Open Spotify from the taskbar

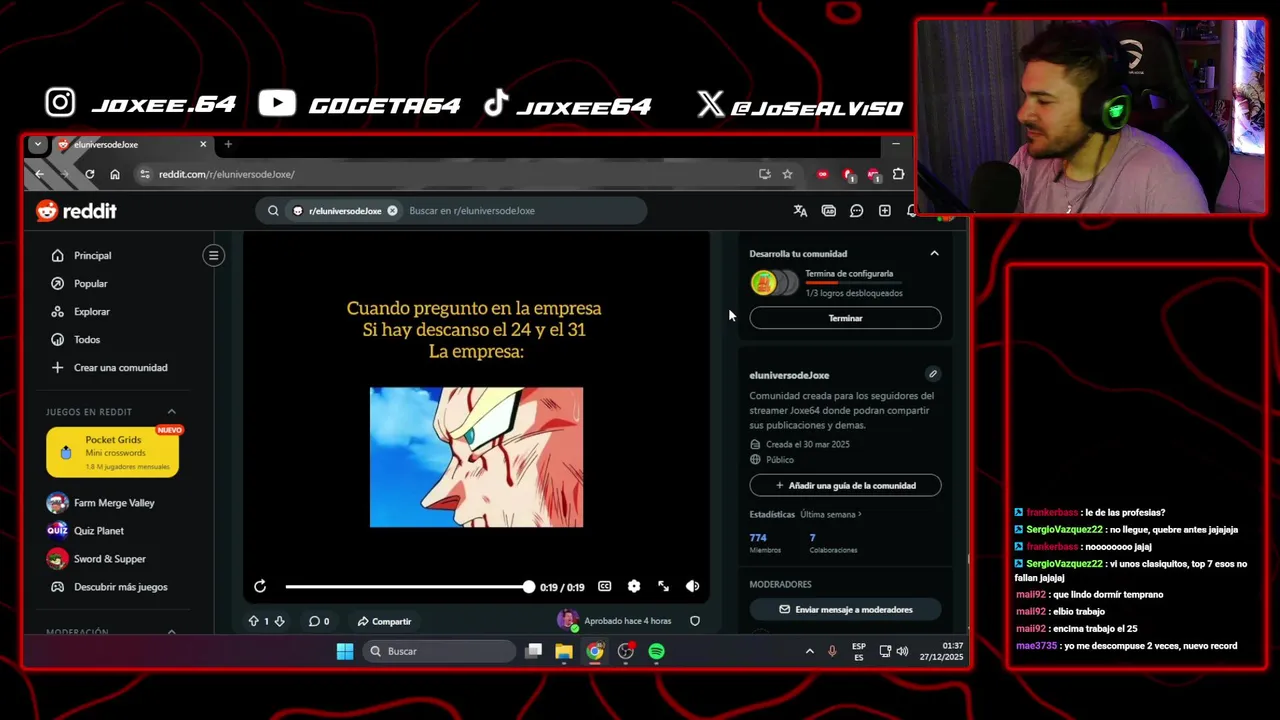[656, 651]
